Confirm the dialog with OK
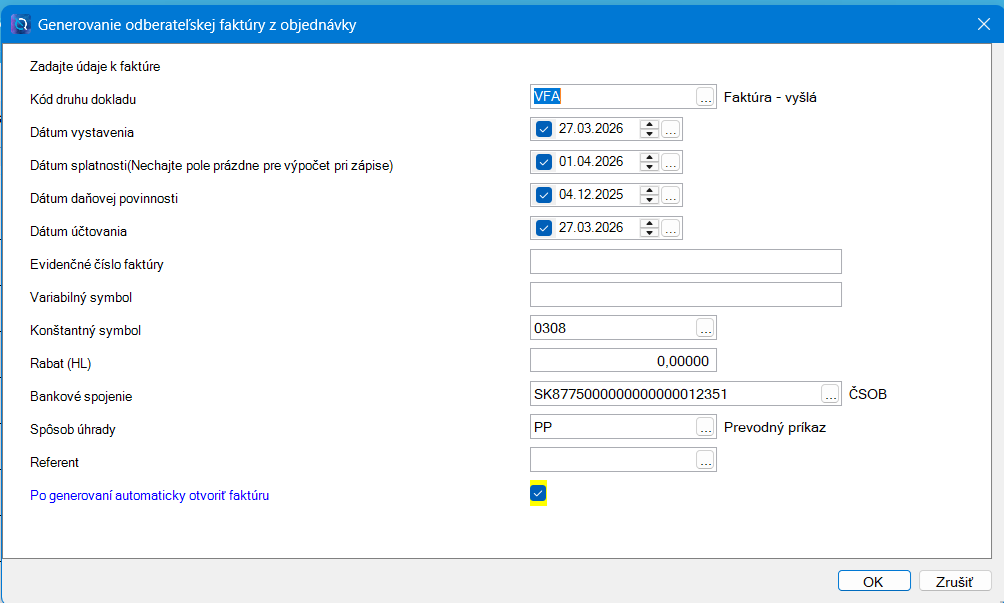This screenshot has width=1004, height=603. tap(872, 581)
